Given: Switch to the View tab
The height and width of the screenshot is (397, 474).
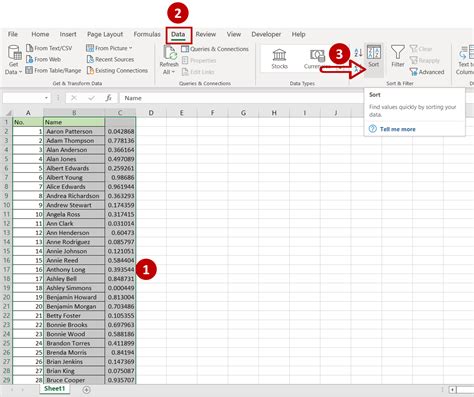Looking at the screenshot, I should pyautogui.click(x=234, y=34).
